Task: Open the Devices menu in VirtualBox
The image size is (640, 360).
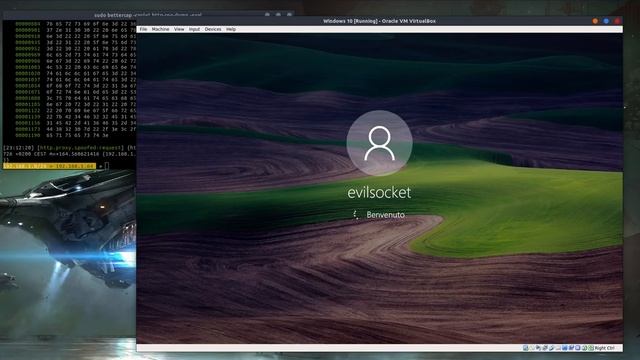Action: click(x=213, y=29)
